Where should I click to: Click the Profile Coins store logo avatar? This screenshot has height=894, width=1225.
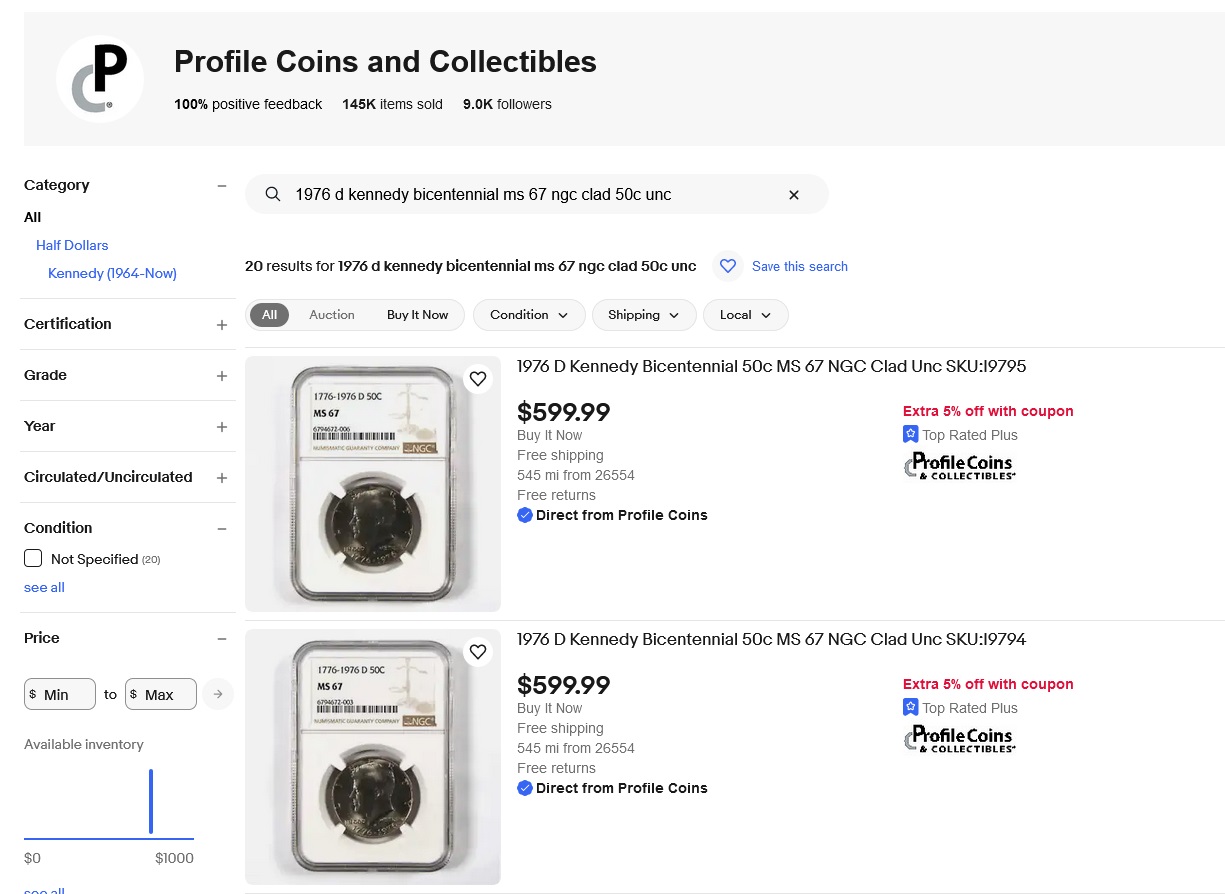coord(100,79)
